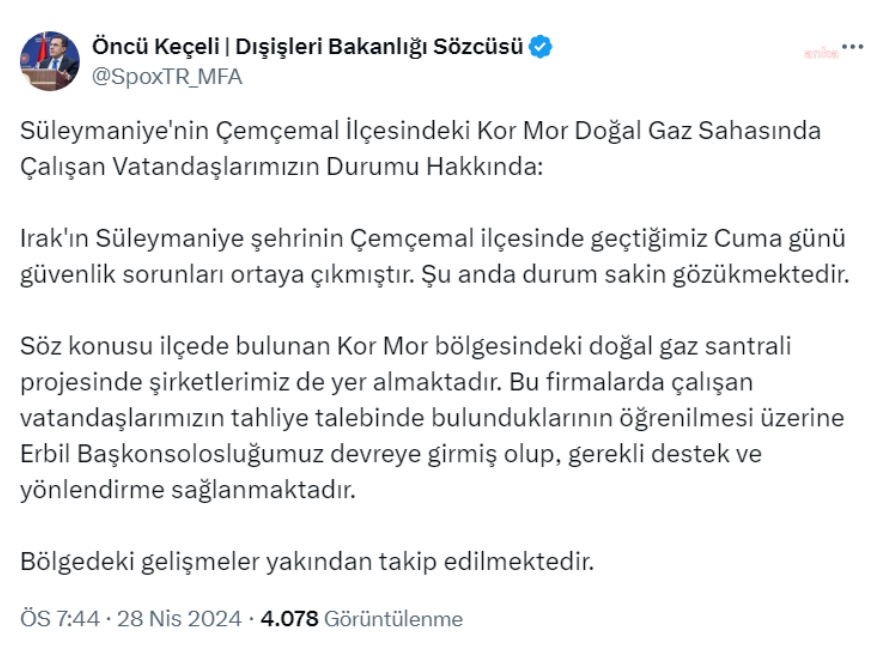
Task: Click the paragraph beginning Irak'ın Süleymaniye şehrinin
Action: (435, 257)
